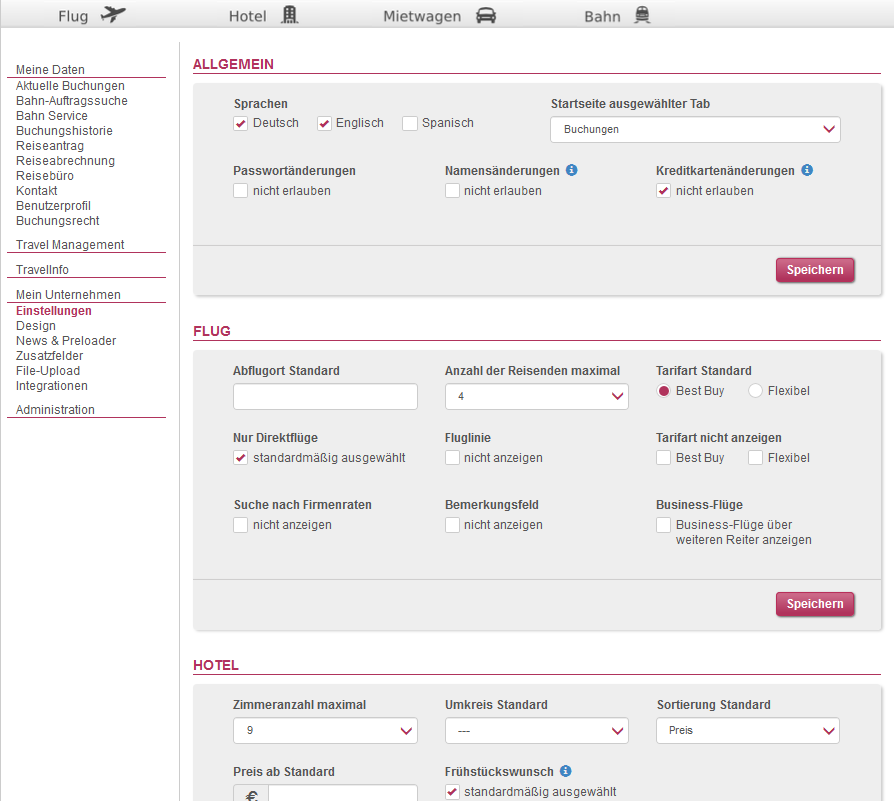894x801 pixels.
Task: Save the Allgemein settings with Speichern
Action: [815, 270]
